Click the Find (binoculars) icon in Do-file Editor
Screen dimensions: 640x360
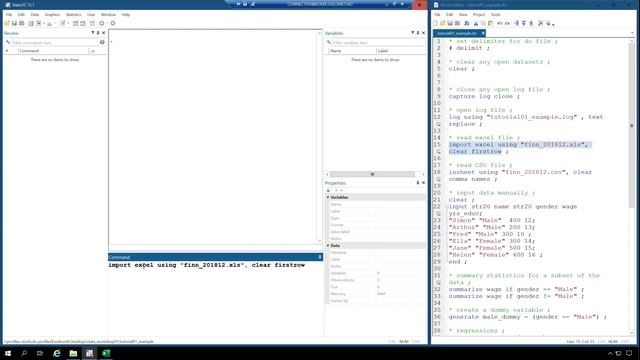(467, 23)
